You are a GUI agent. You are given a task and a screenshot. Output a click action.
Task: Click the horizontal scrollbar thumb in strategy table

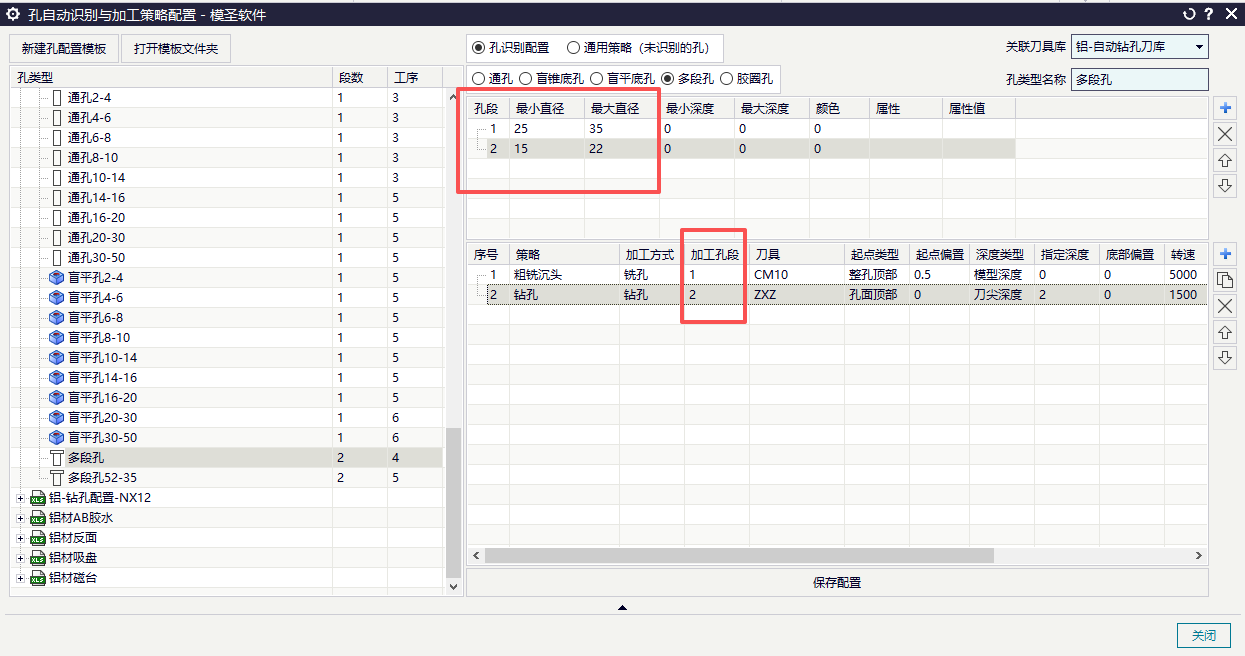[740, 555]
